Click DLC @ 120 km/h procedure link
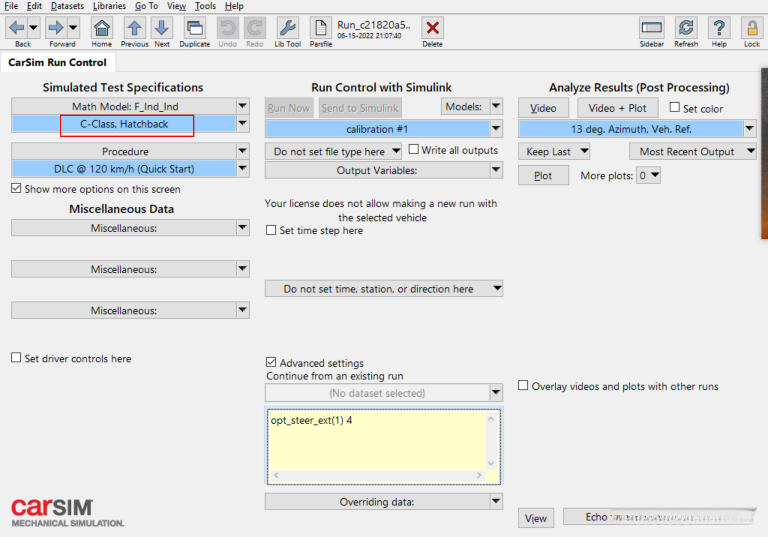The image size is (768, 537). pyautogui.click(x=124, y=169)
